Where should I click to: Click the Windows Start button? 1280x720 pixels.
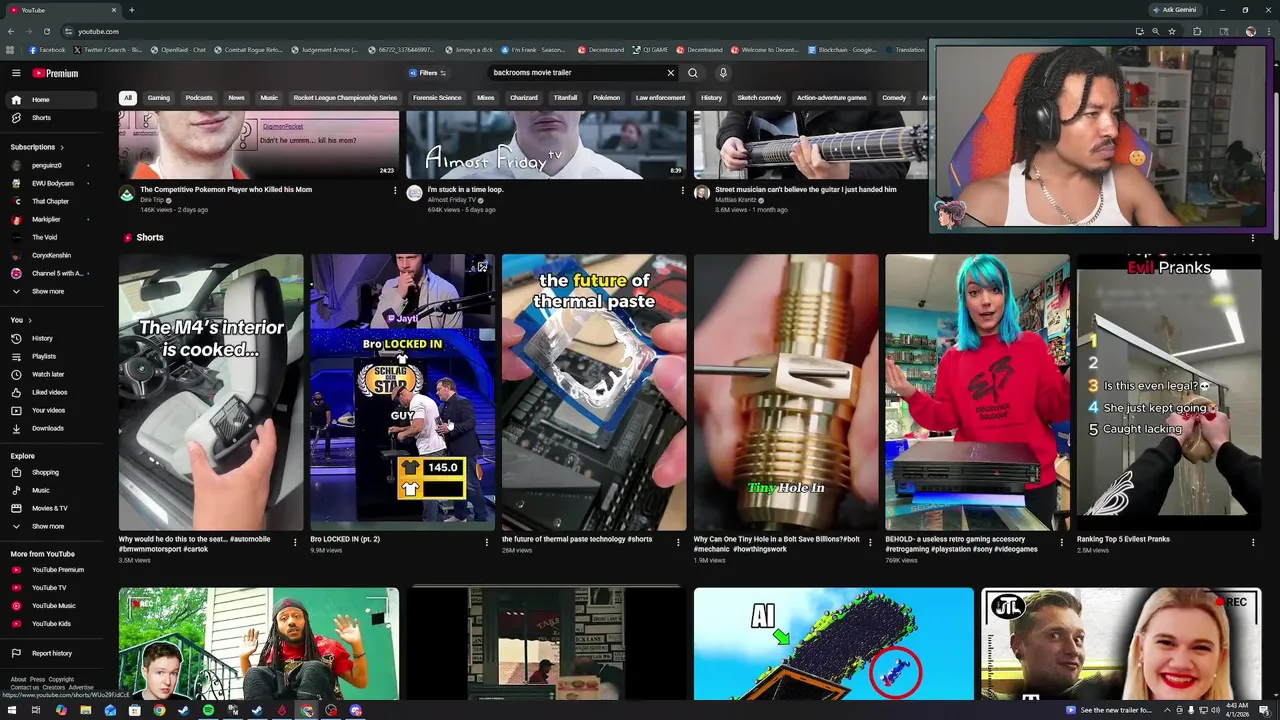click(x=11, y=710)
